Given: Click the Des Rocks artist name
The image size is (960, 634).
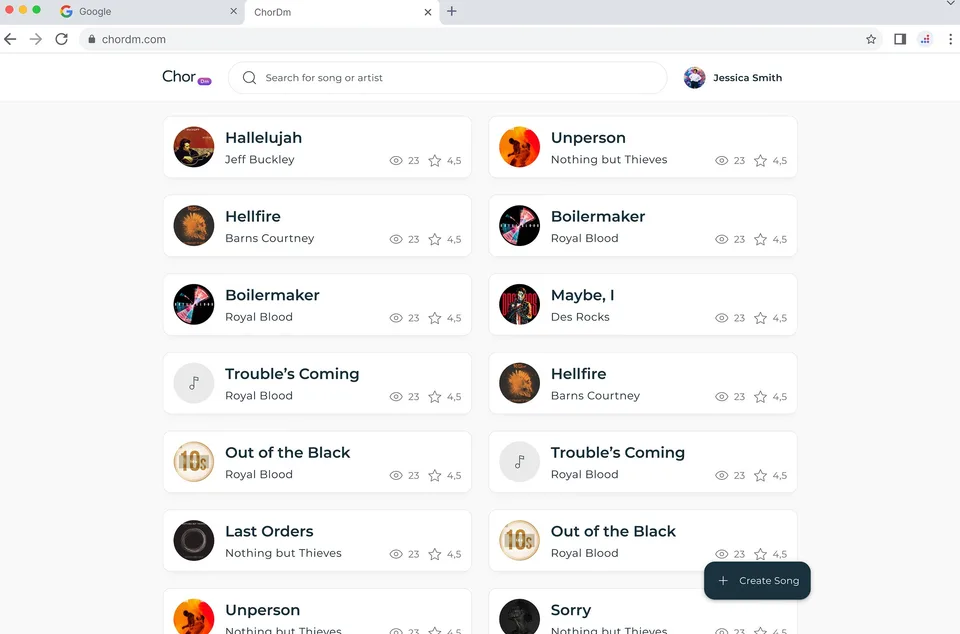Looking at the screenshot, I should [580, 317].
